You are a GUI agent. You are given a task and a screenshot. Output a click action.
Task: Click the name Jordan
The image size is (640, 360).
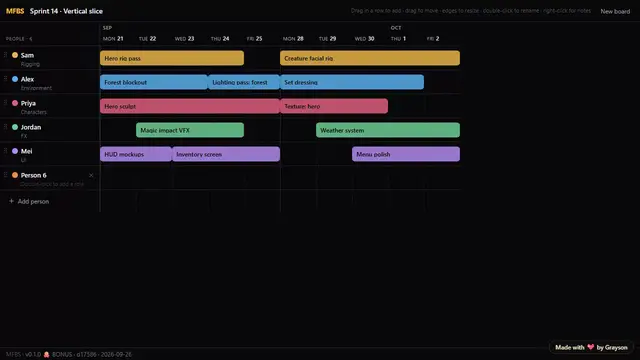31,127
